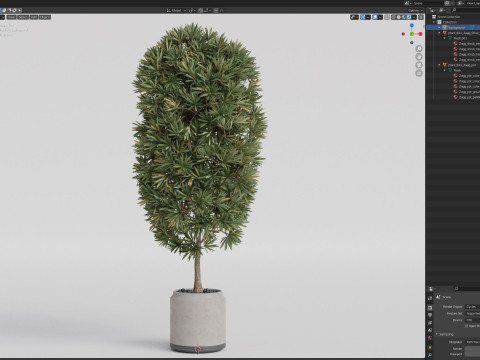
Task: Collapse the Sampling panel
Action: pyautogui.click(x=445, y=334)
